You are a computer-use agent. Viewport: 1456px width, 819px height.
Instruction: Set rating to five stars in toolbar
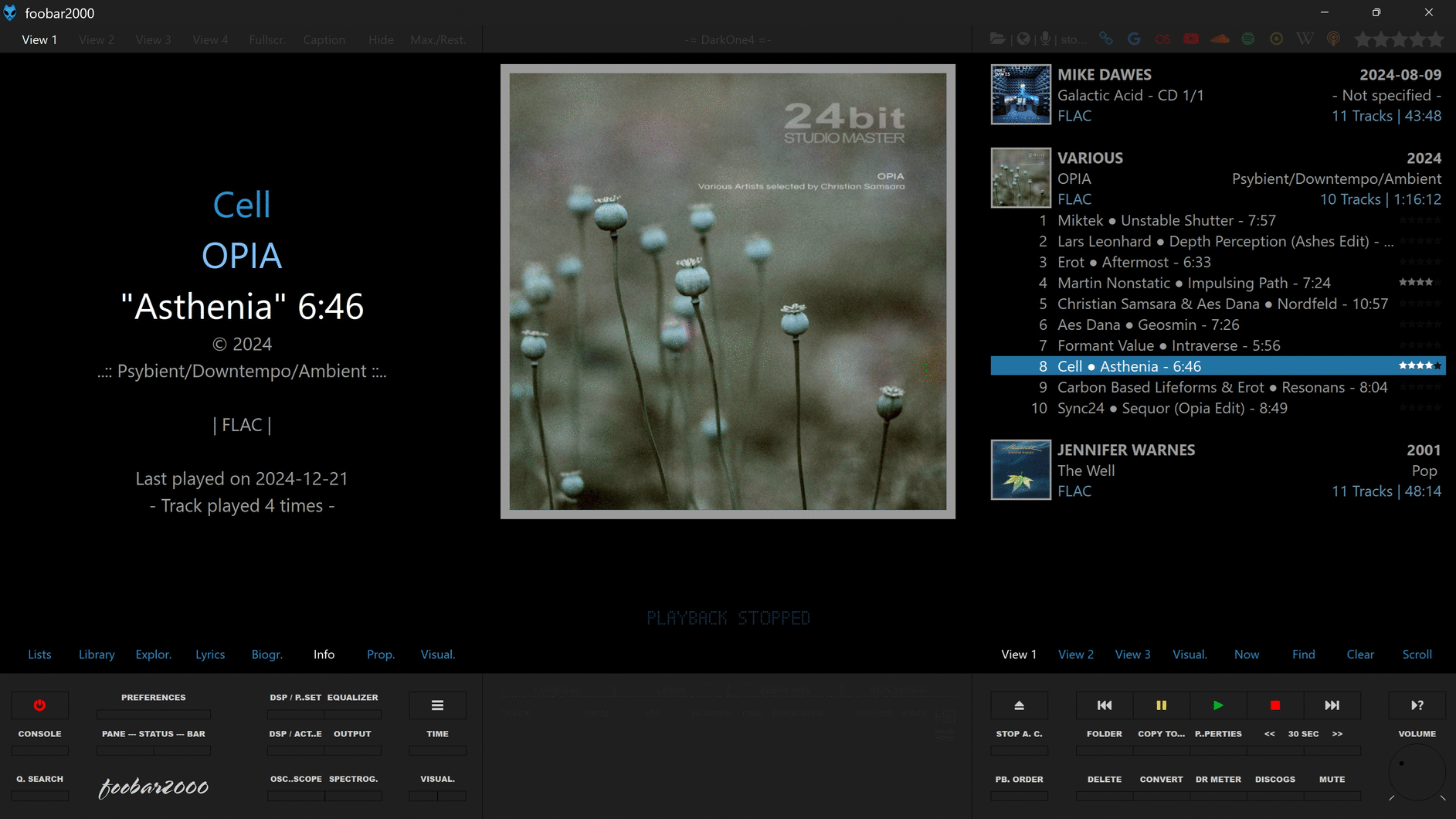(1435, 39)
